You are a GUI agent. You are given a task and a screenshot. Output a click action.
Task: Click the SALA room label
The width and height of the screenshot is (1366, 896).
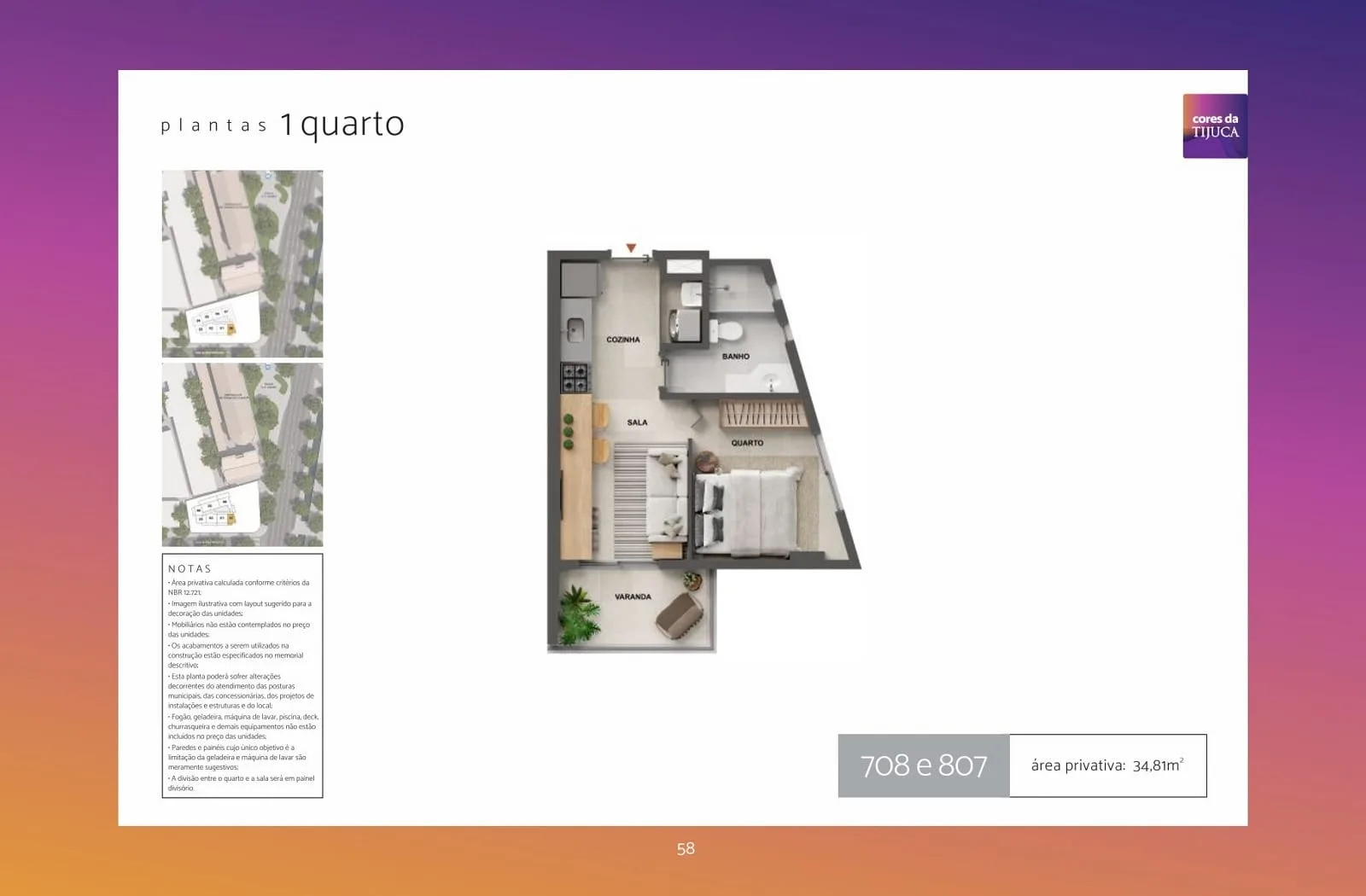[637, 422]
